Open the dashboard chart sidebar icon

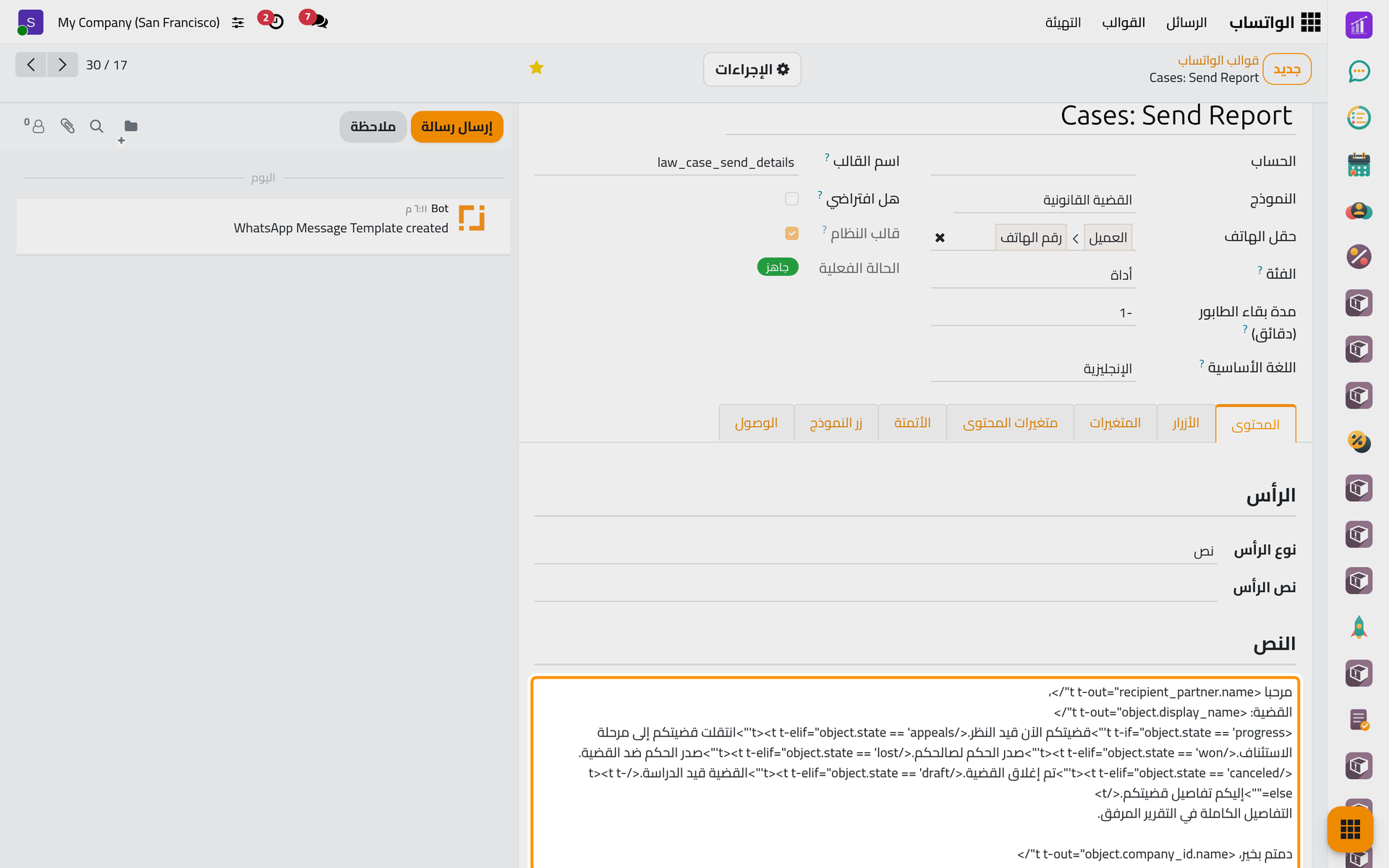(x=1359, y=25)
